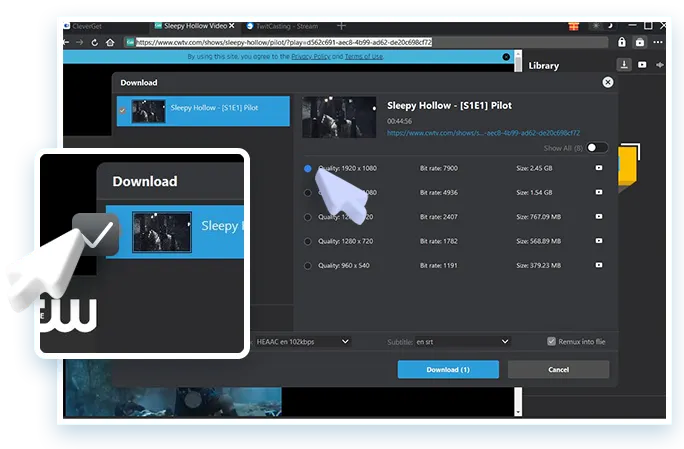Switch to TwitCasting - Stream tab

tap(282, 26)
